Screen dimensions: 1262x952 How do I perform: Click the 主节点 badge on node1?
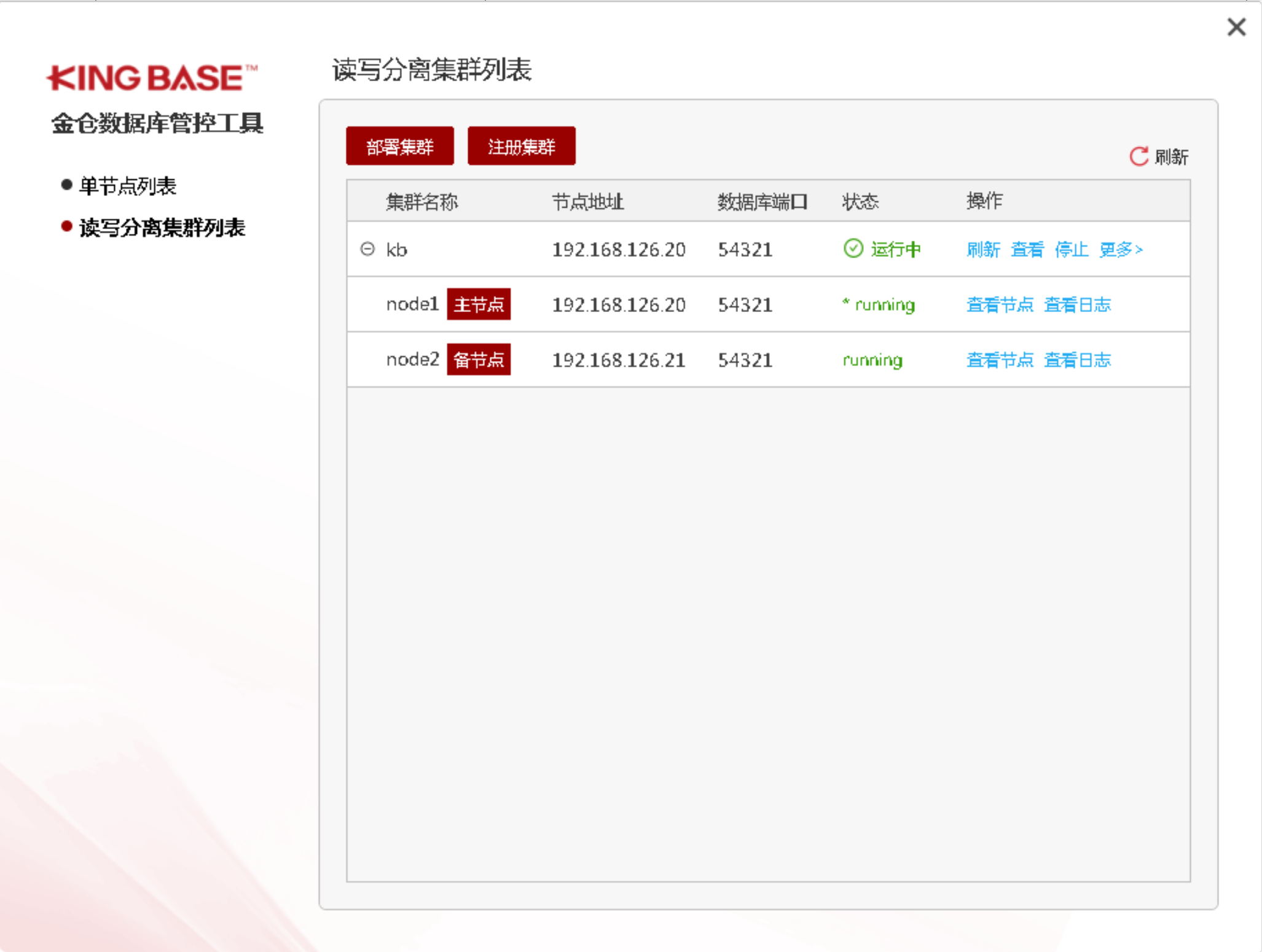(x=478, y=305)
